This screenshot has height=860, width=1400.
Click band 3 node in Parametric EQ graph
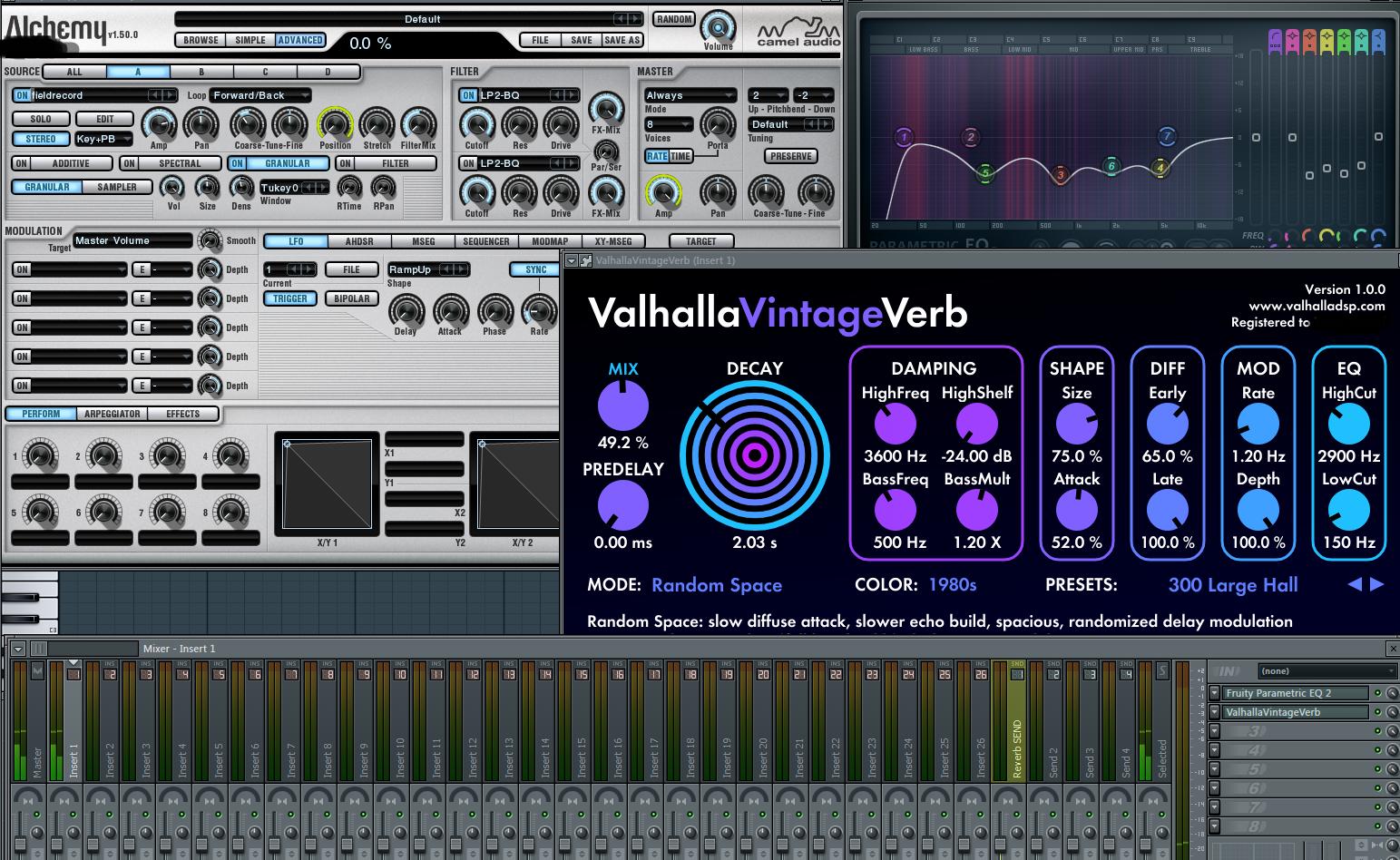[x=1060, y=175]
